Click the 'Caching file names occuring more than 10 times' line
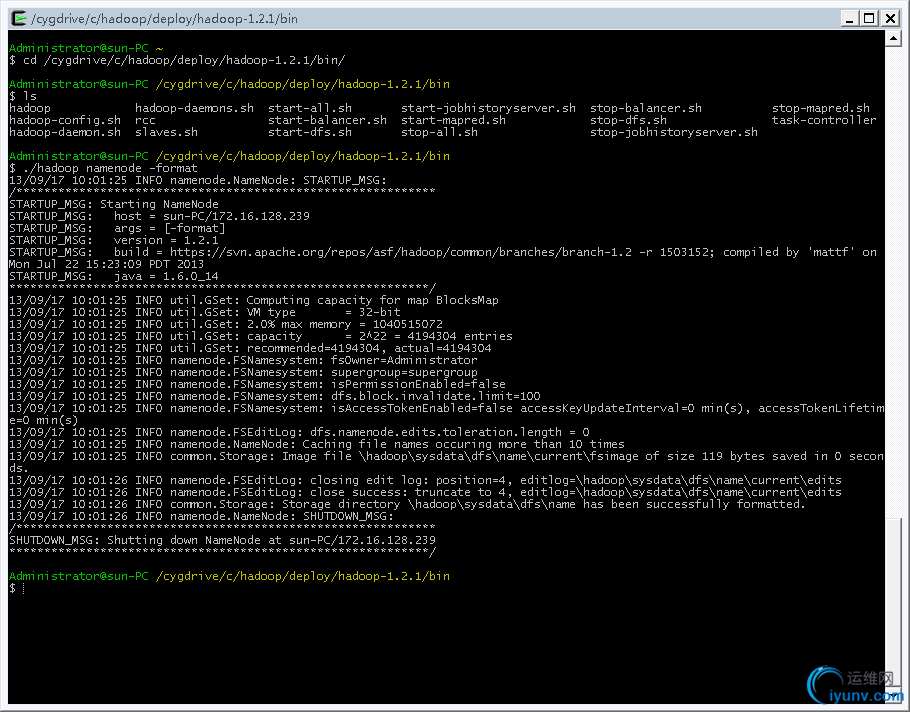Viewport: 910px width, 712px height. (317, 444)
